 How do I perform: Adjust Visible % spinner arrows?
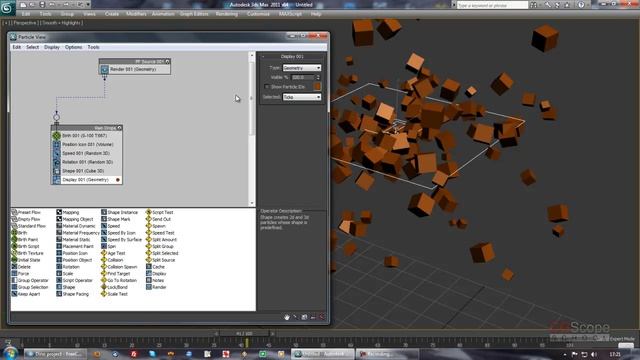point(318,77)
